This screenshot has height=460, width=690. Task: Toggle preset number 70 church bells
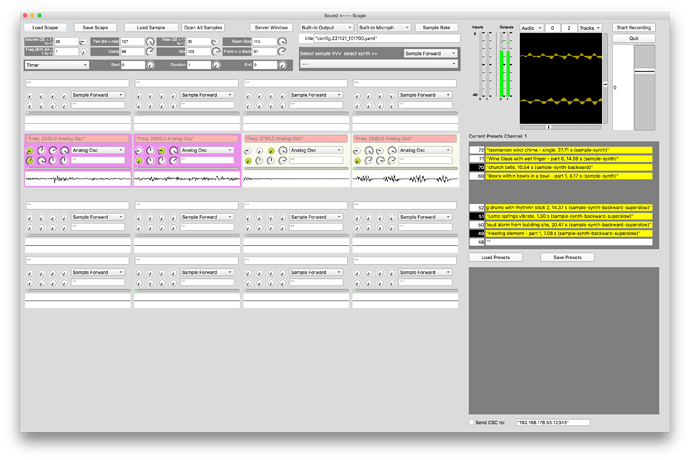click(x=477, y=167)
